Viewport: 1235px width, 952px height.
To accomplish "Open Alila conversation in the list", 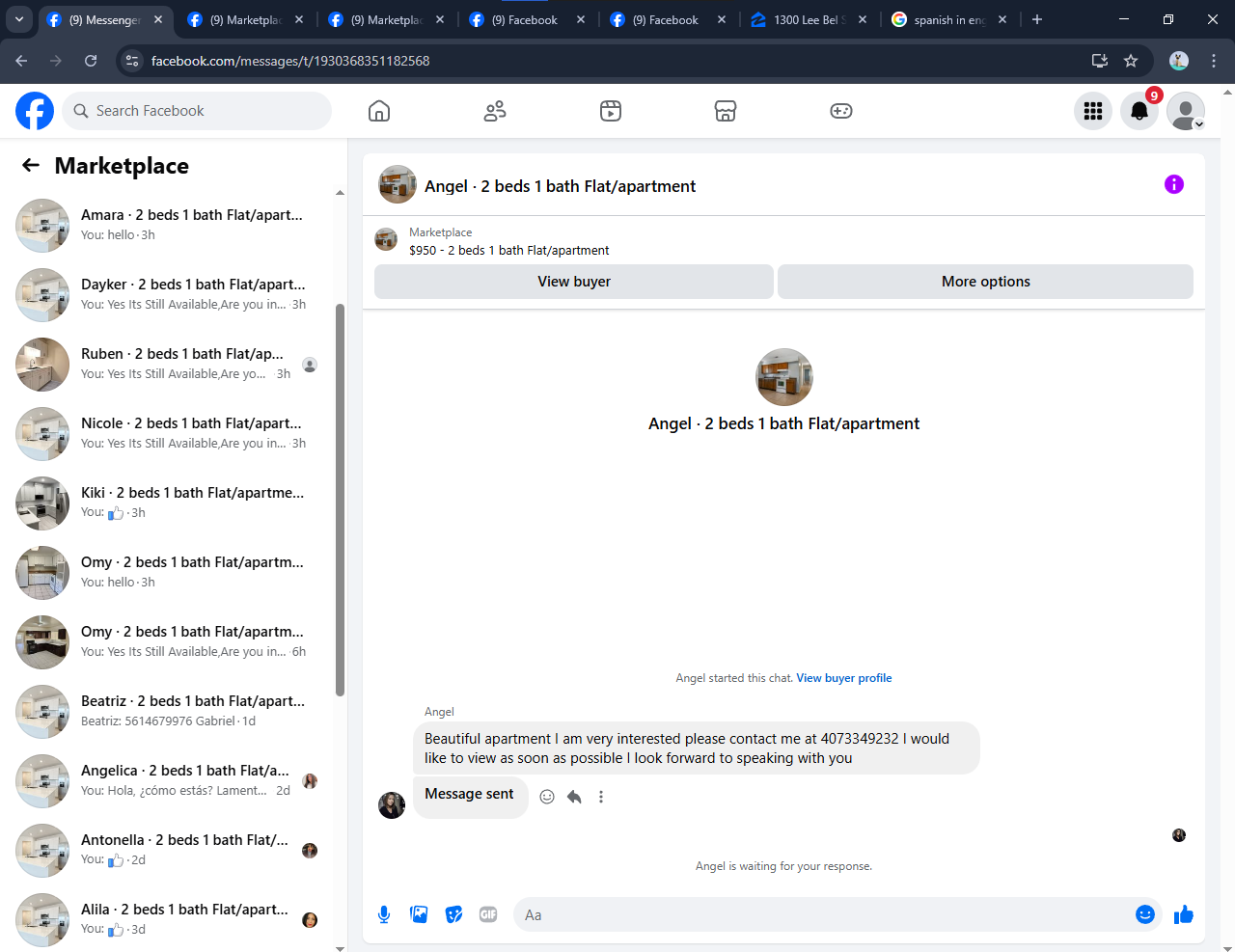I will [x=170, y=920].
